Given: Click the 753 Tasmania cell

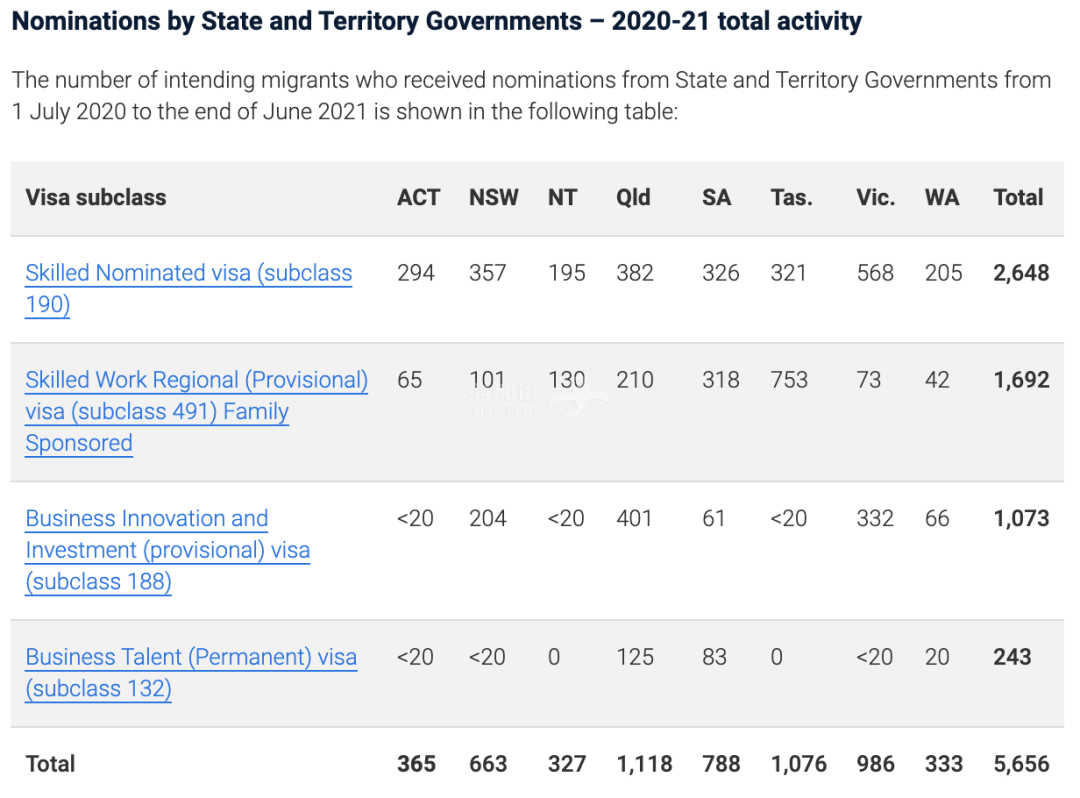Looking at the screenshot, I should pos(790,381).
